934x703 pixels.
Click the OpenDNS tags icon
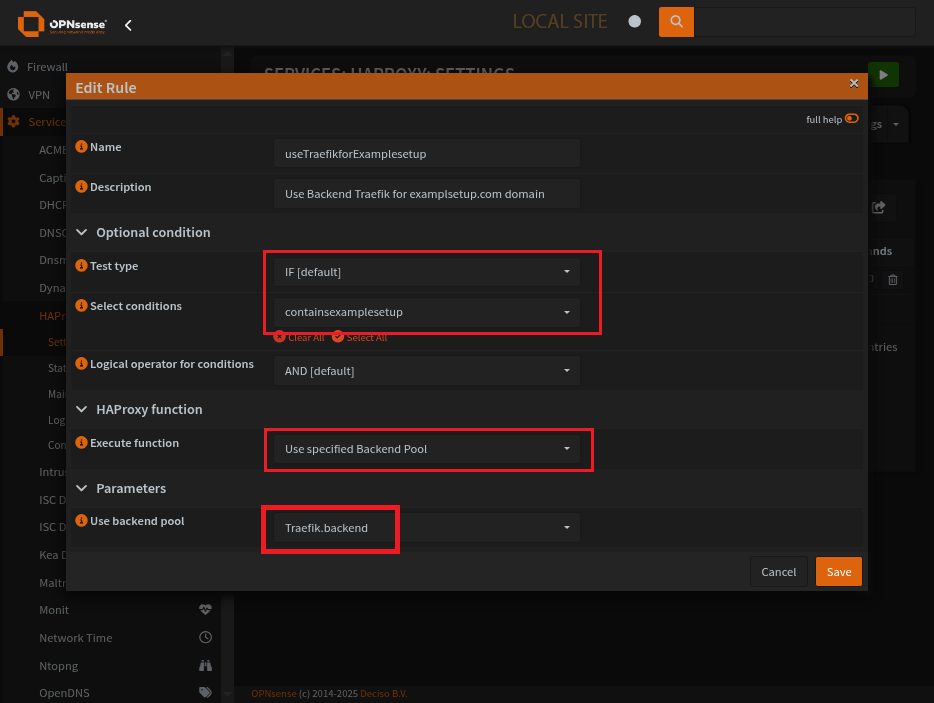206,692
